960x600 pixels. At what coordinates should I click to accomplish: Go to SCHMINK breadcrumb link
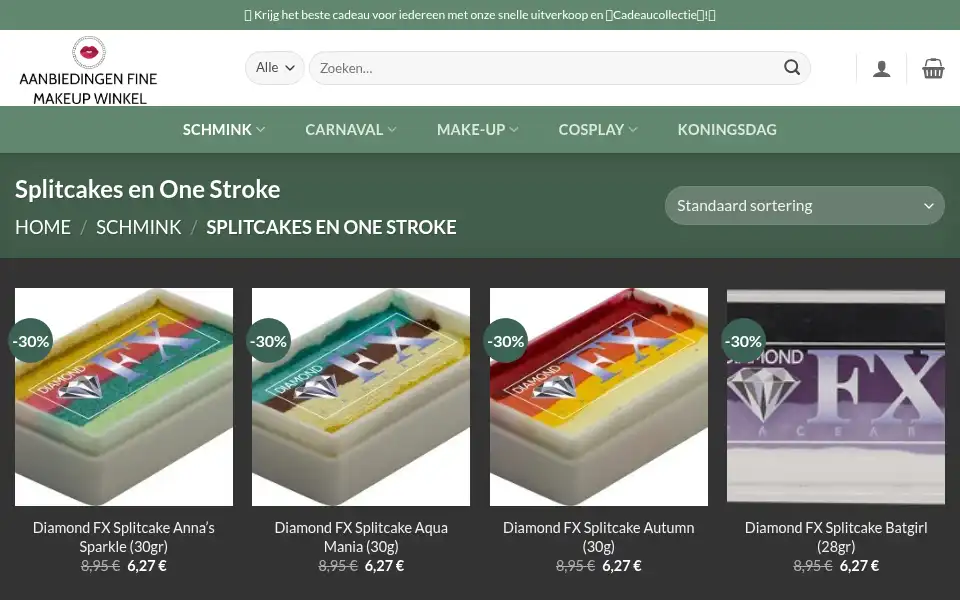(x=138, y=227)
